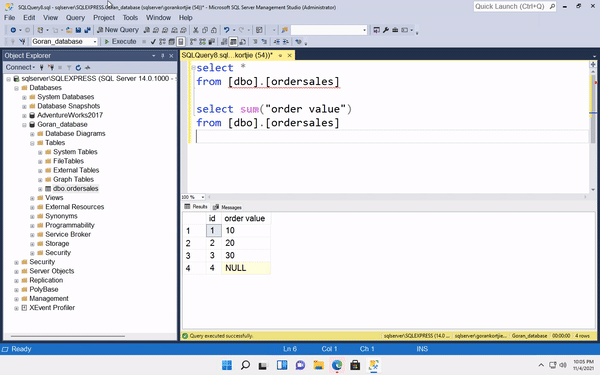Expand the dbo.ordersales table node
600x375 pixels.
coord(40,189)
